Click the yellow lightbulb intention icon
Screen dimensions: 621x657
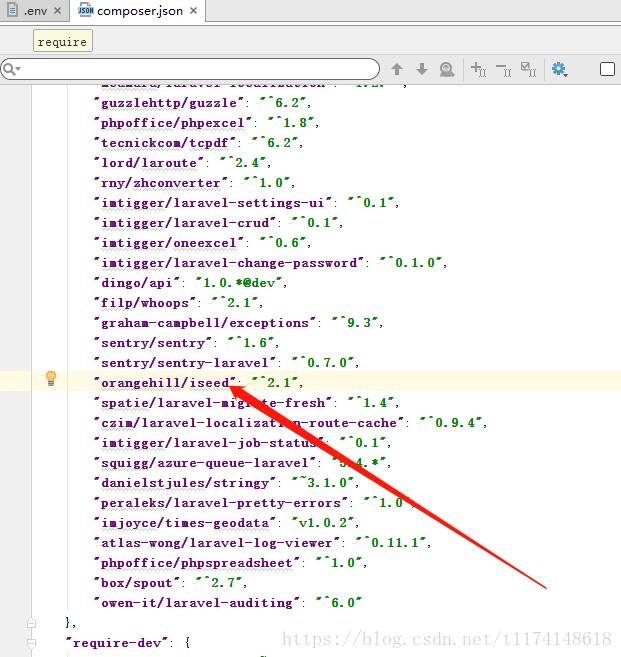click(50, 379)
